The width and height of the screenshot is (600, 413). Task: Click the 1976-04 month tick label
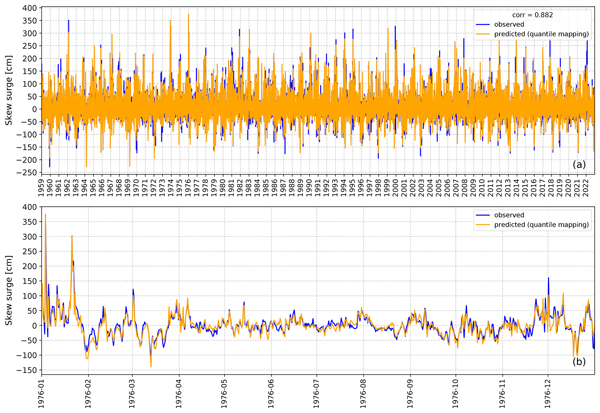click(x=179, y=393)
